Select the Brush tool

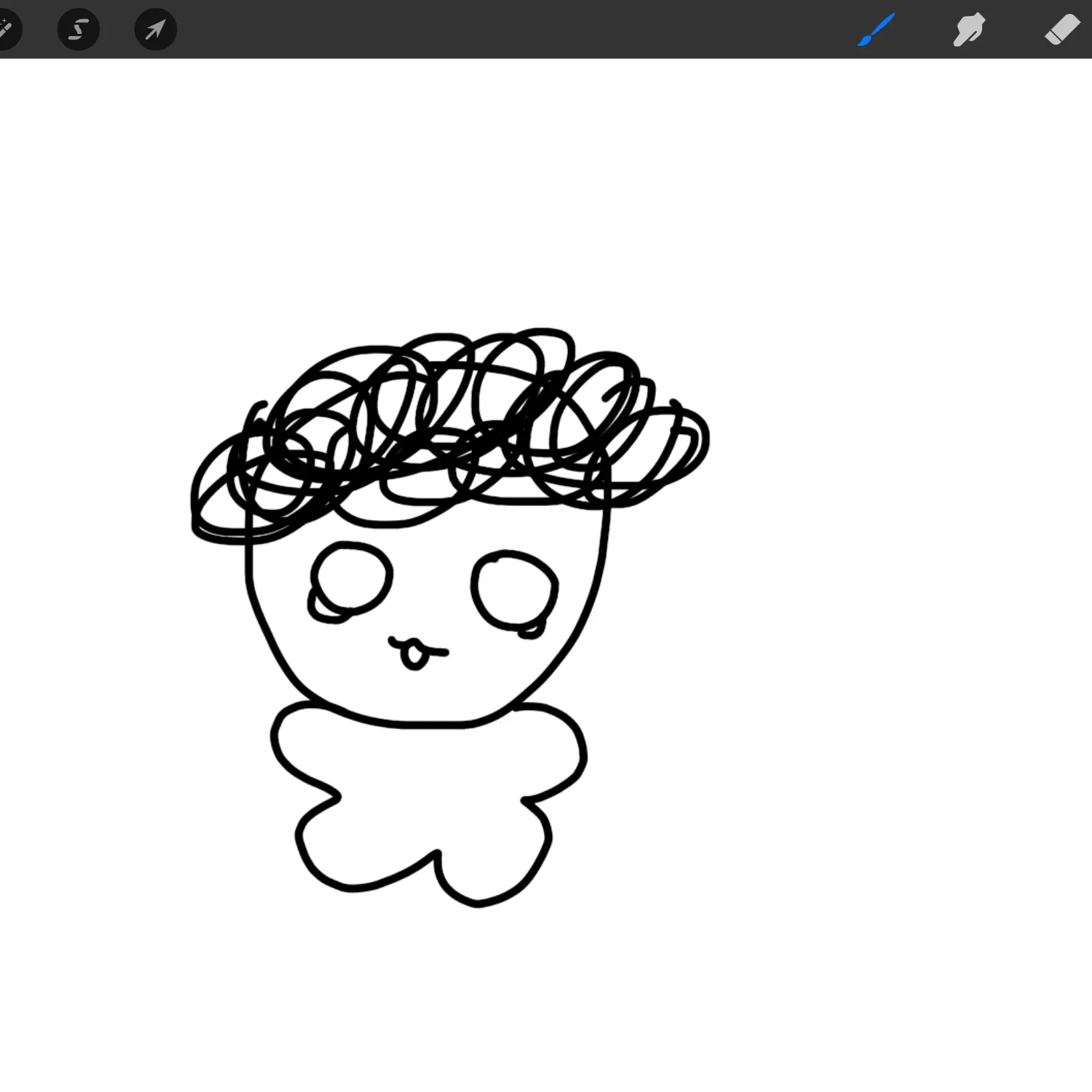876,30
